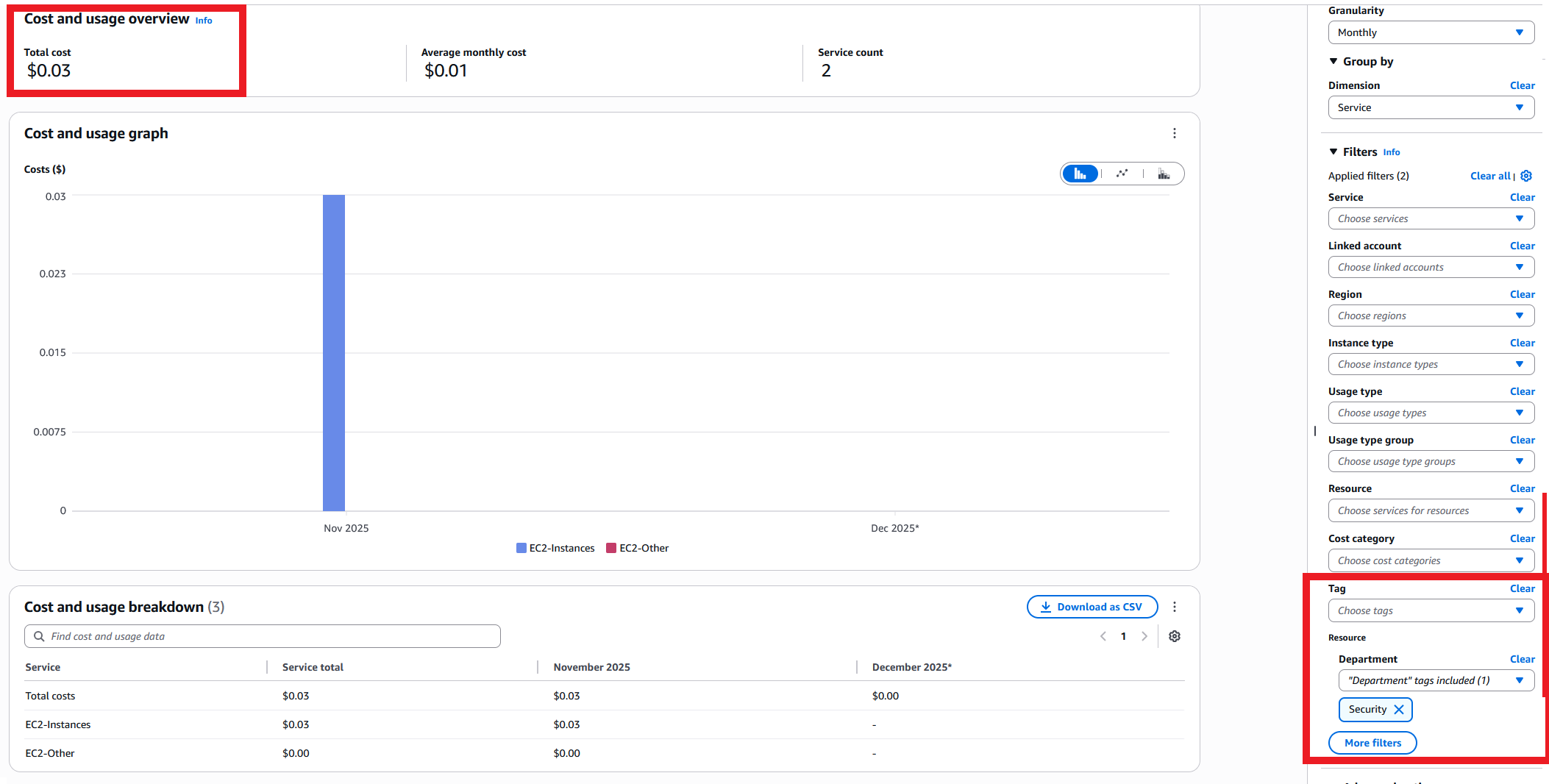Open More filters
1549x784 pixels.
click(1372, 743)
